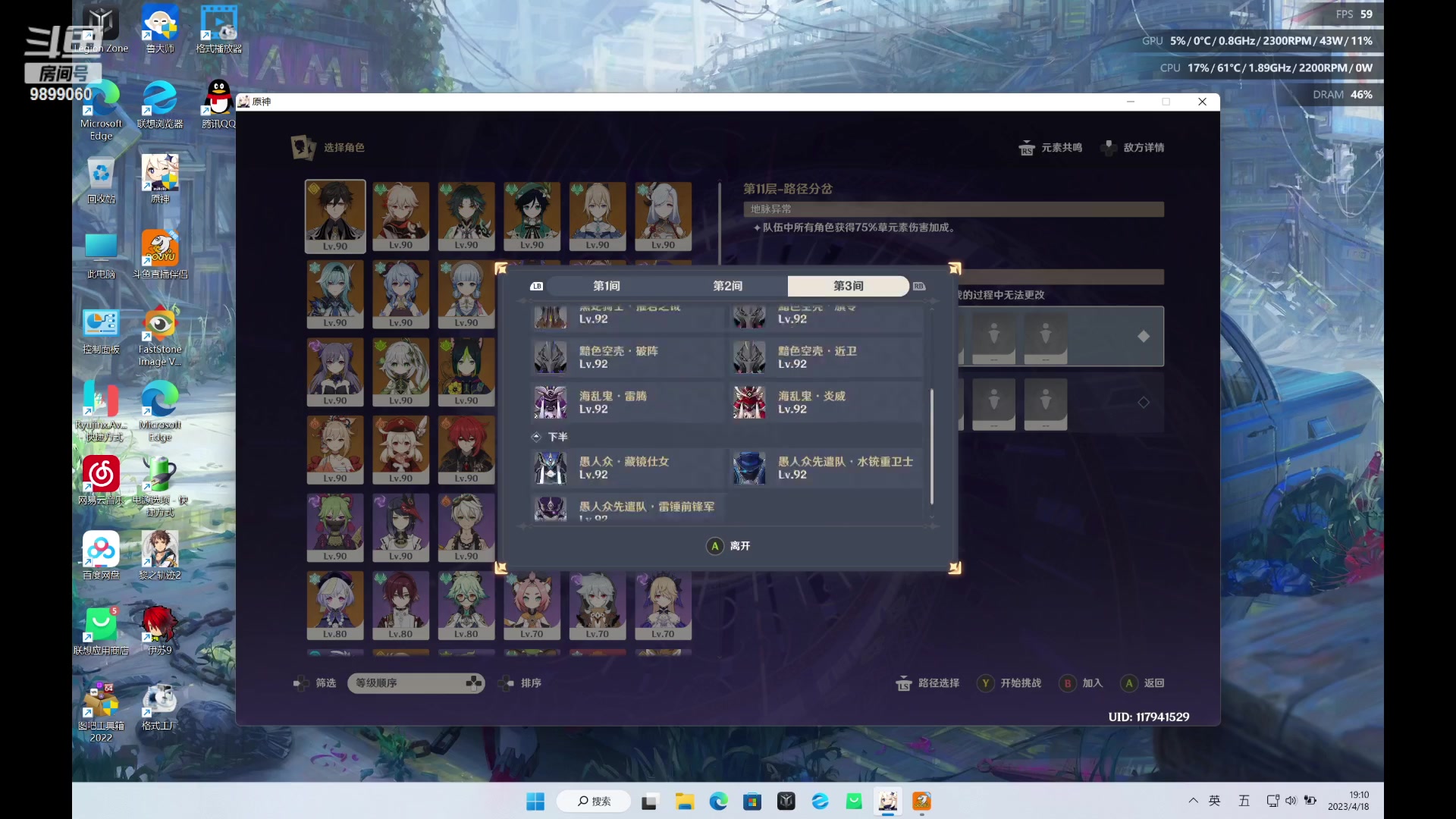Image resolution: width=1456 pixels, height=819 pixels.
Task: Click the first team's diamond marker
Action: click(x=1144, y=337)
